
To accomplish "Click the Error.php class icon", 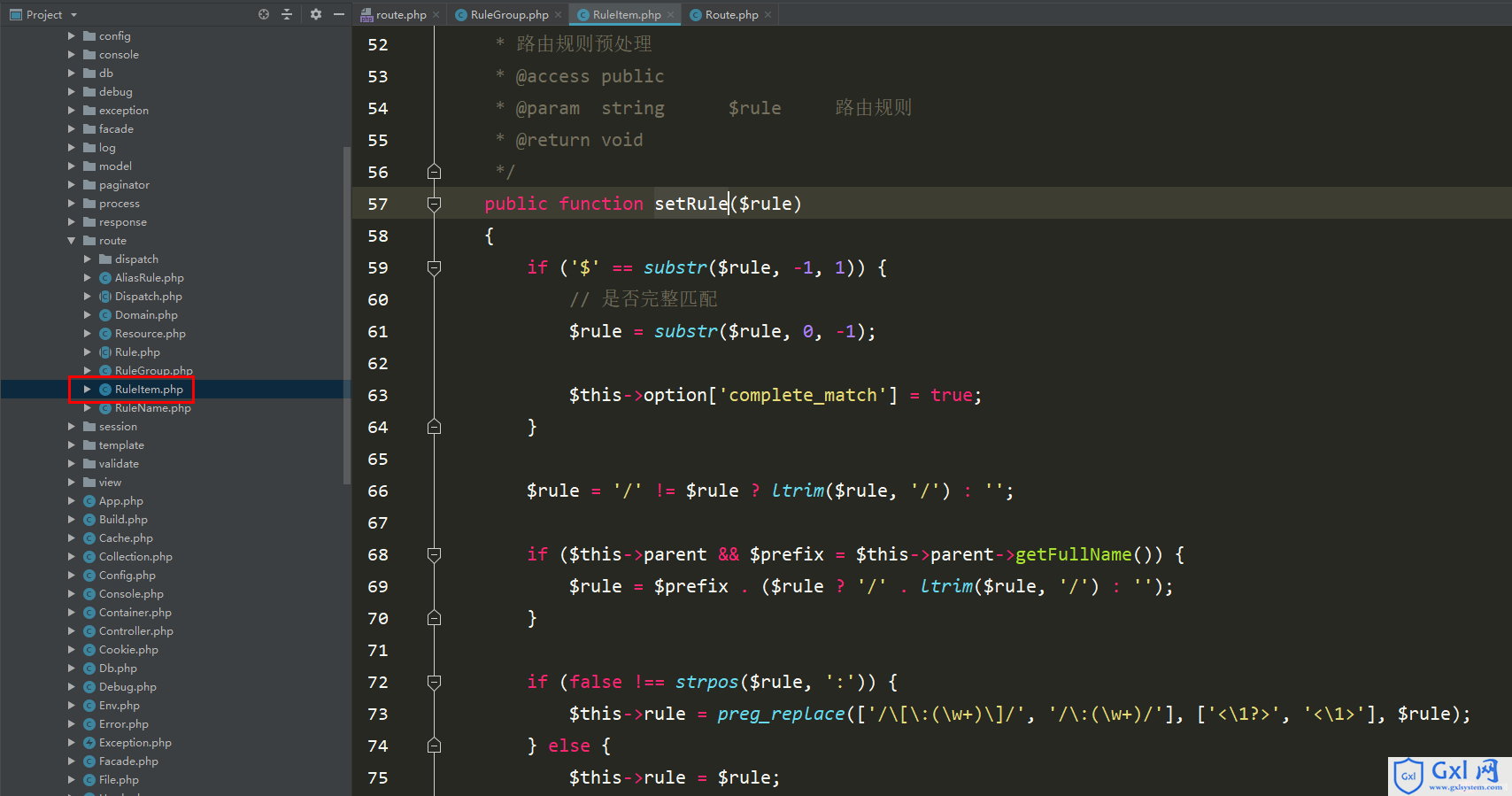I will pyautogui.click(x=89, y=724).
